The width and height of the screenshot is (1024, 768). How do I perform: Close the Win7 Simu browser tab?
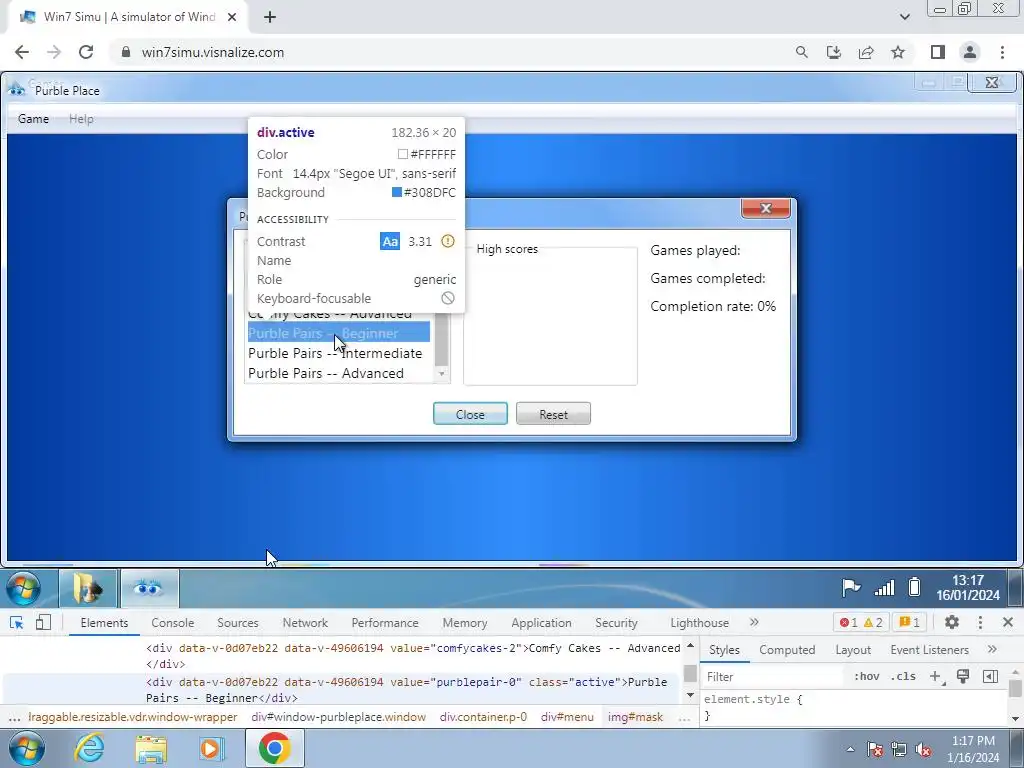pyautogui.click(x=232, y=17)
